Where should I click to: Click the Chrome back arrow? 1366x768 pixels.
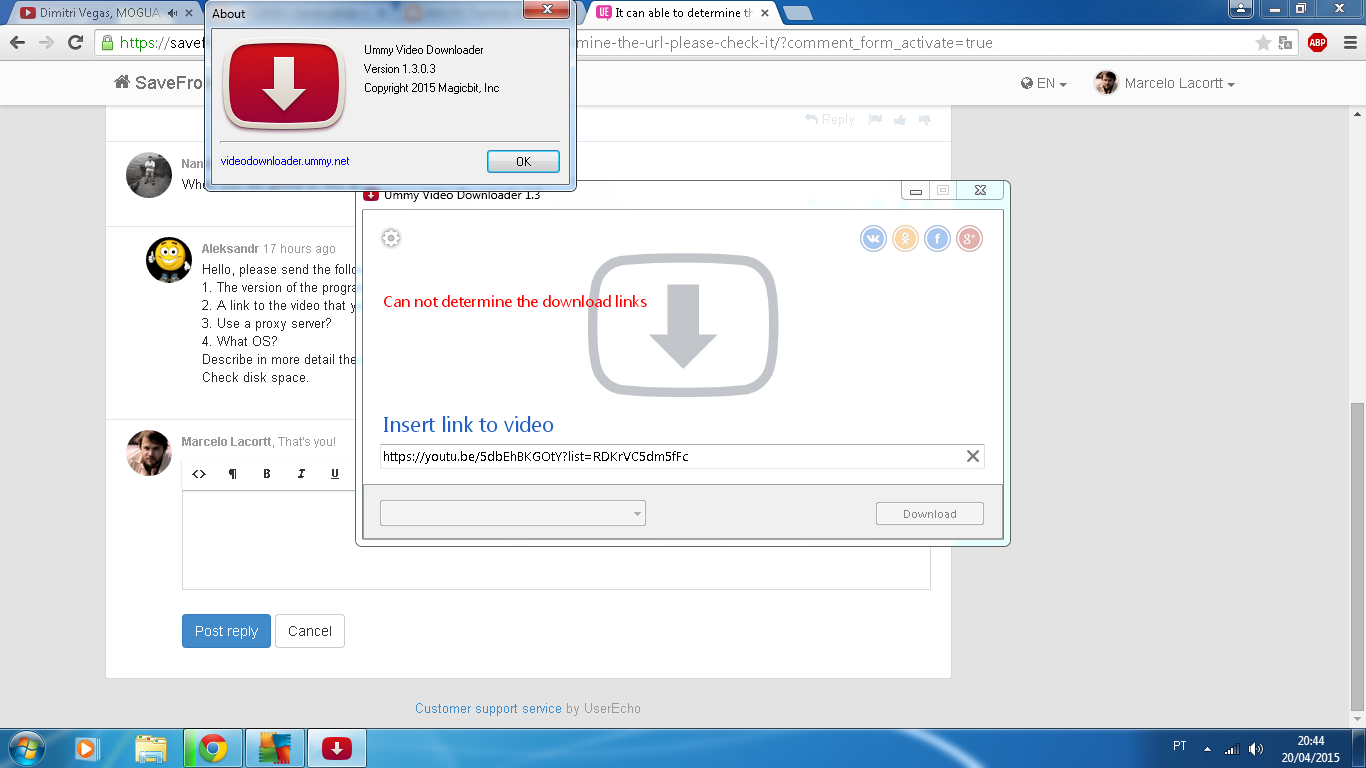pos(17,42)
